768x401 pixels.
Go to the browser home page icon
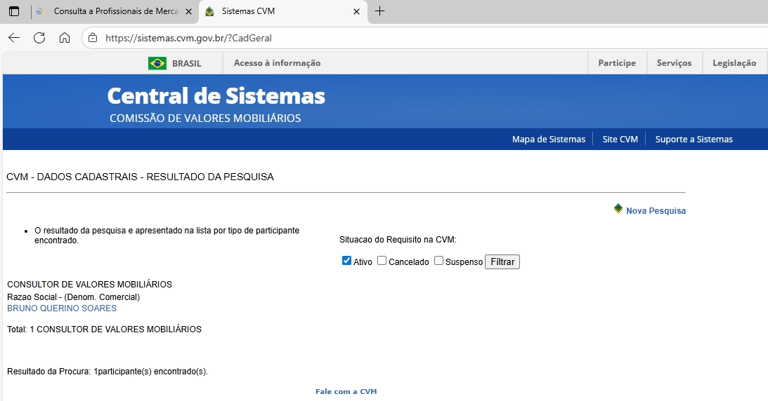(65, 38)
